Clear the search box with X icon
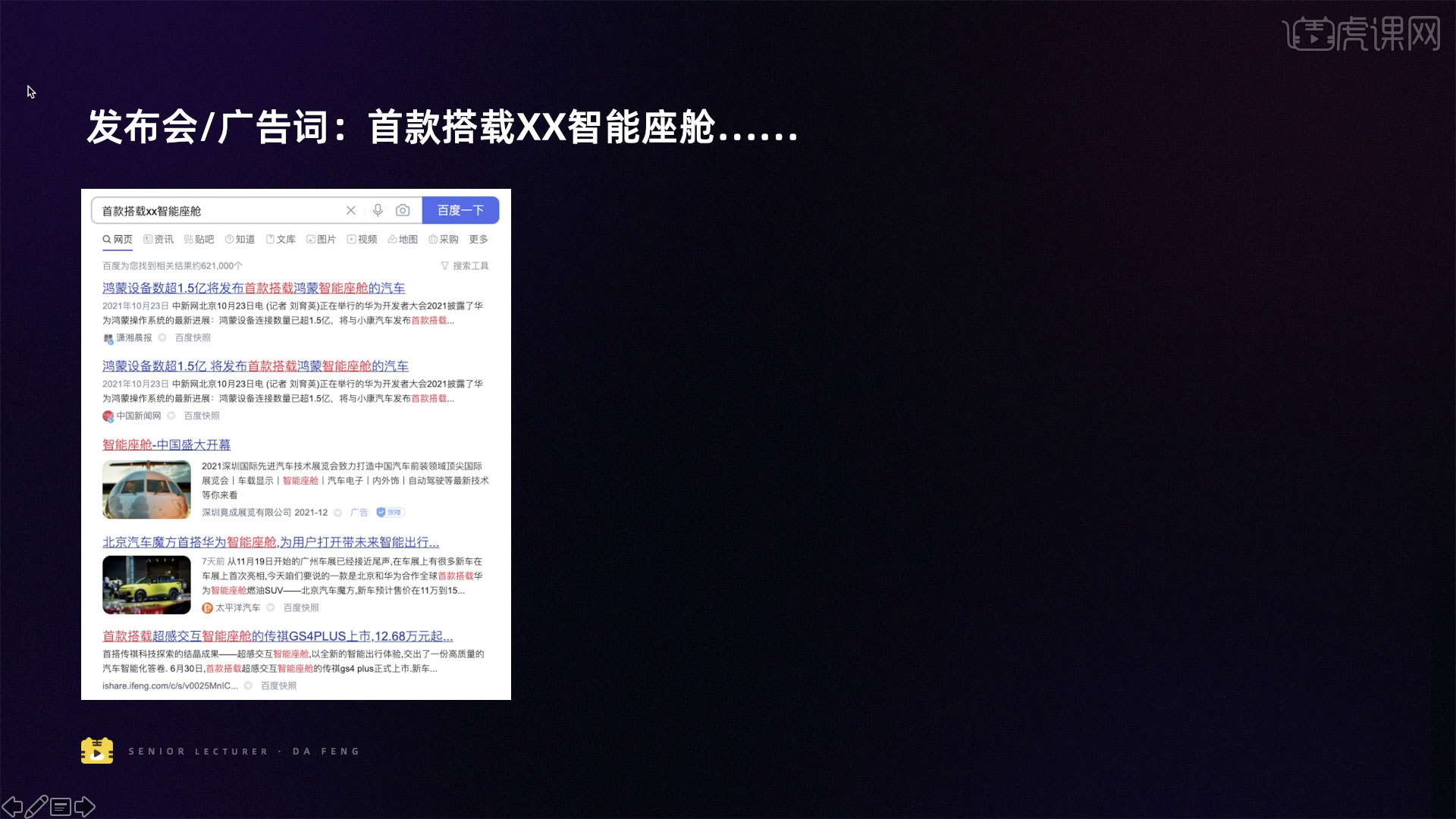This screenshot has height=819, width=1456. coord(350,211)
